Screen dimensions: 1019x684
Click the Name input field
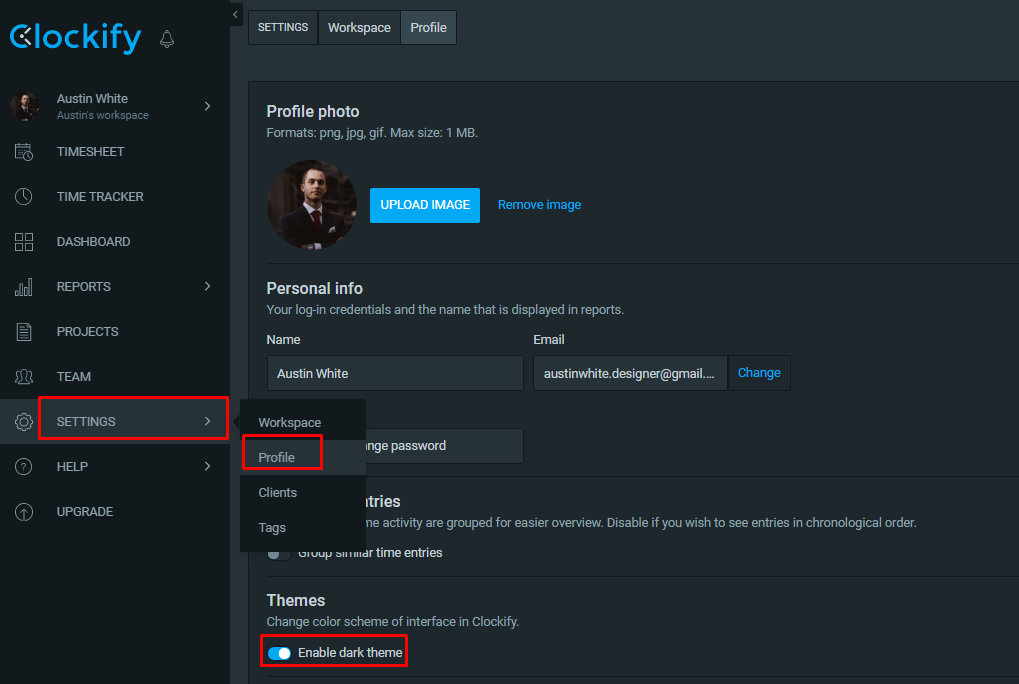(x=395, y=373)
